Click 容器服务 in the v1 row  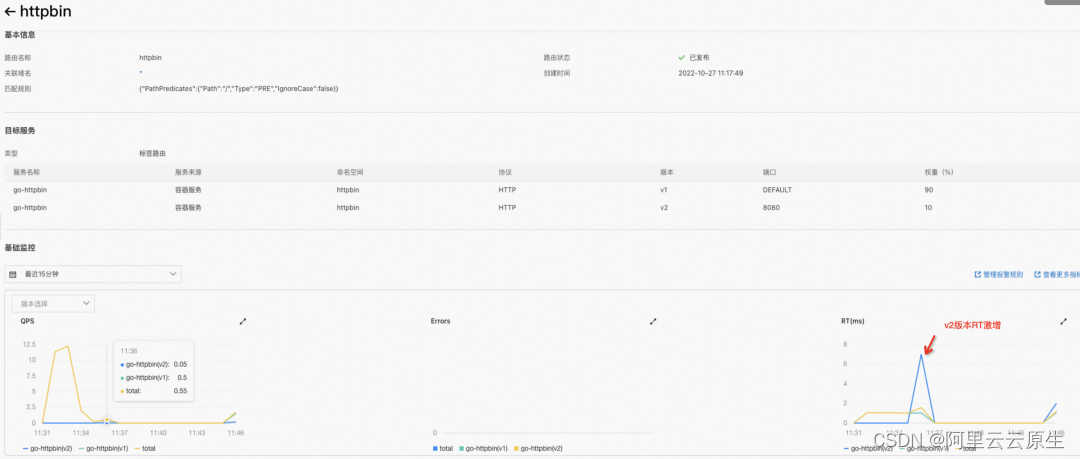188,190
